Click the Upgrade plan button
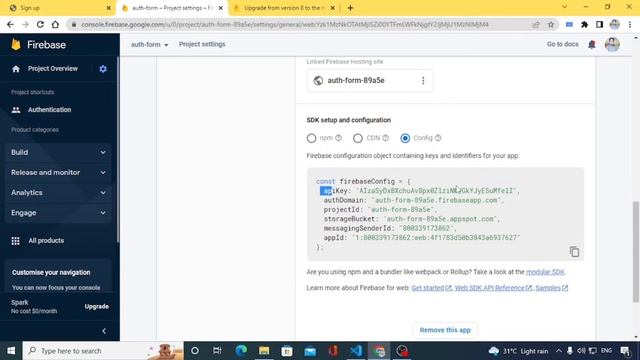 coord(97,307)
